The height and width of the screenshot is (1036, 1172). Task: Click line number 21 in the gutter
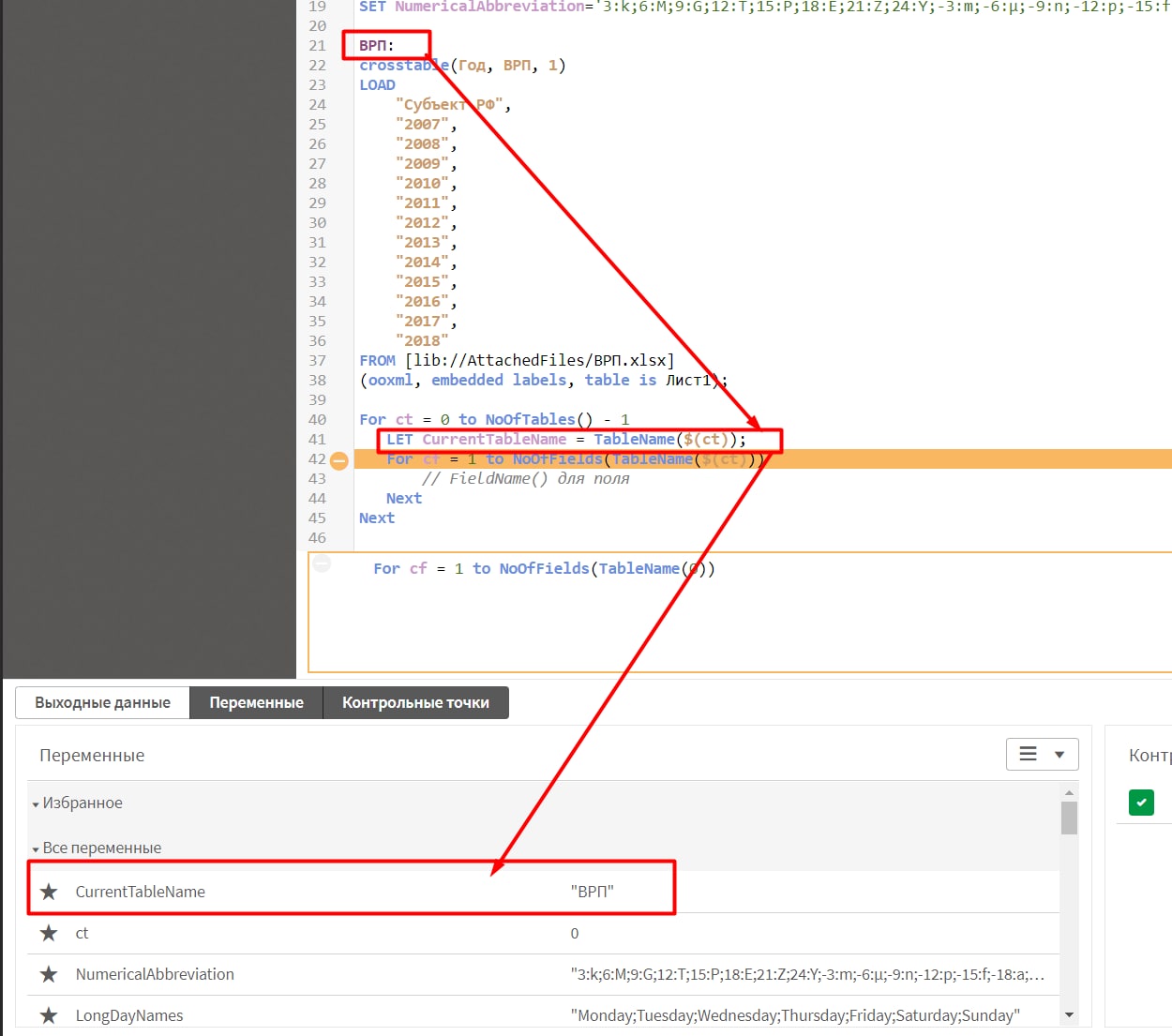[317, 45]
